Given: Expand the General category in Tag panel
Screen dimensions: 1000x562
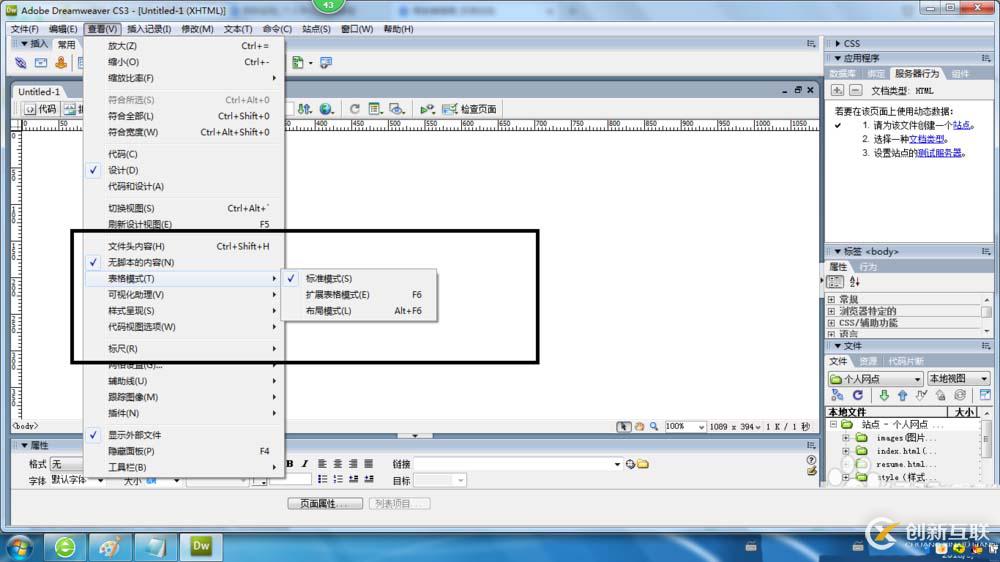Looking at the screenshot, I should 831,299.
